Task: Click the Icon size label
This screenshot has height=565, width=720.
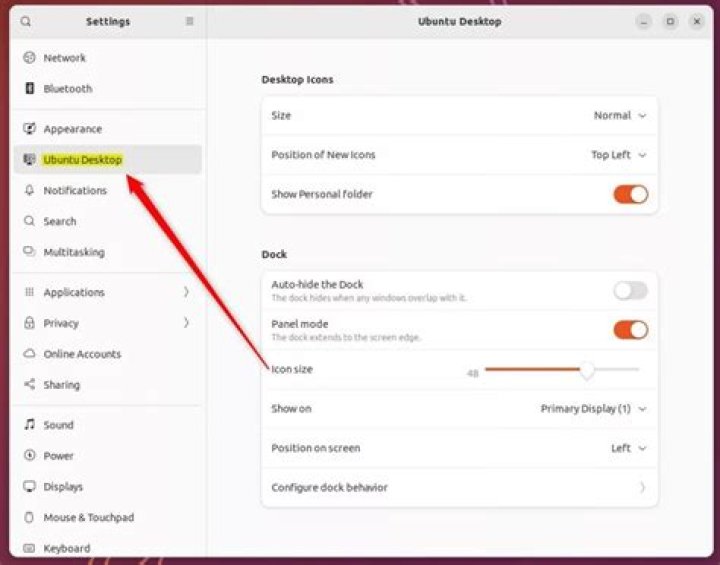Action: coord(292,369)
